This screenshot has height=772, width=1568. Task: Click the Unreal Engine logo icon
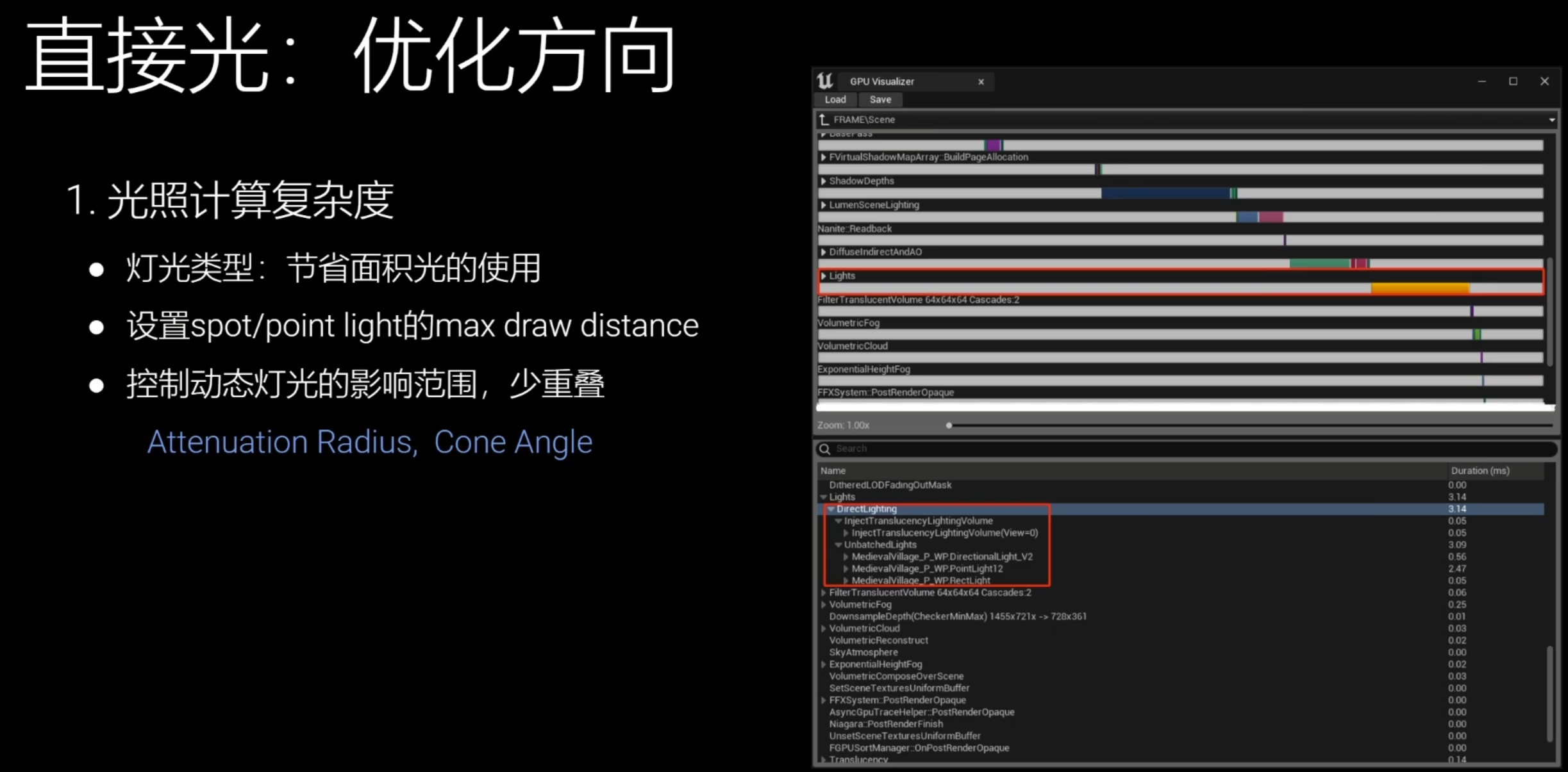click(825, 81)
